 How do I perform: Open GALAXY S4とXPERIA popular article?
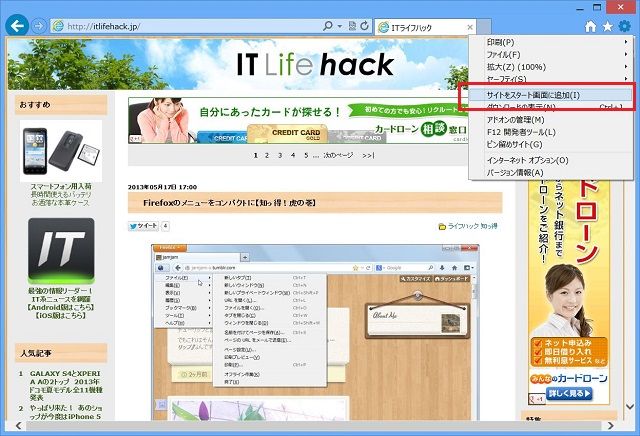tap(66, 385)
